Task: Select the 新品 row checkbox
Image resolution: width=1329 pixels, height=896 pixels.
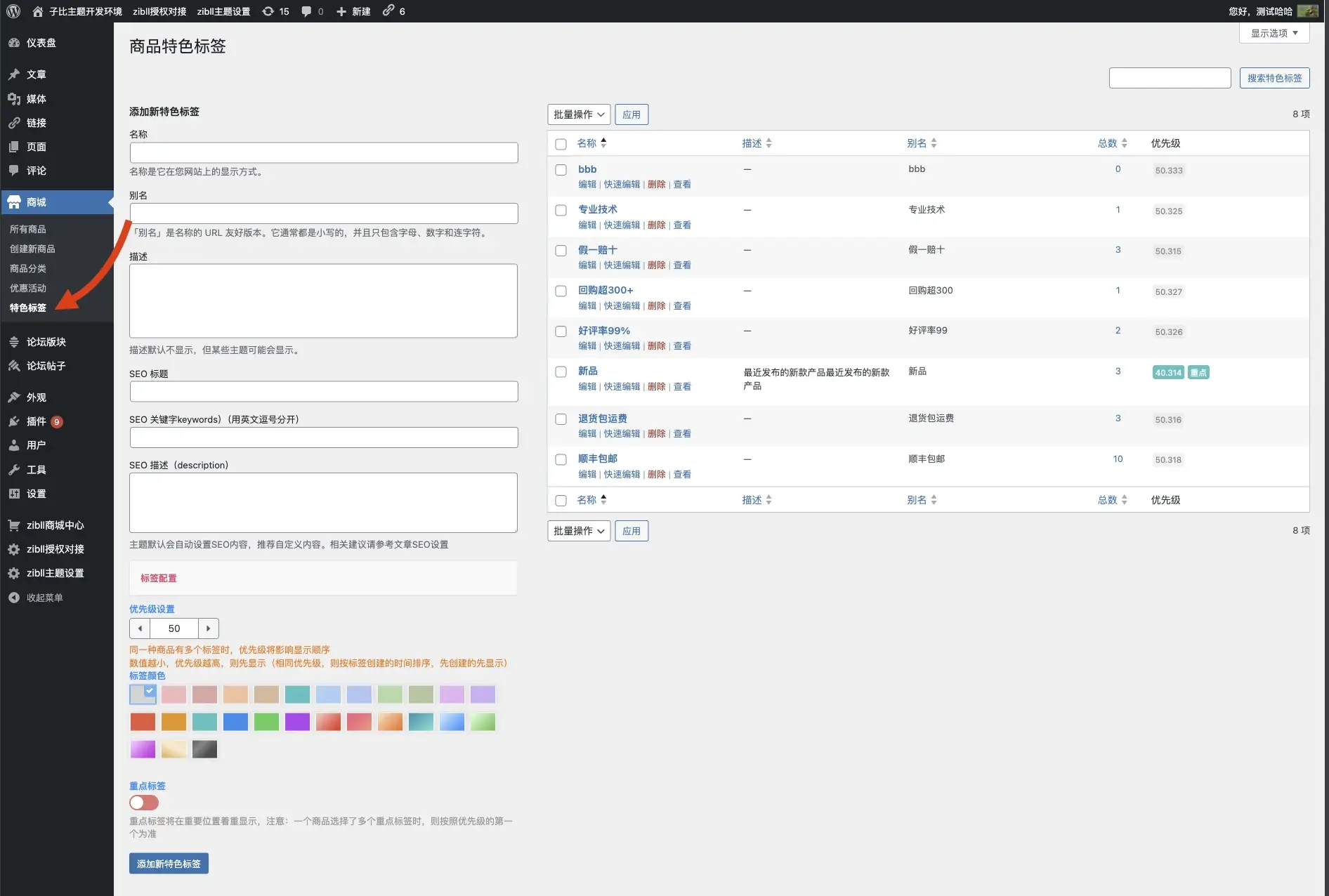Action: tap(561, 372)
